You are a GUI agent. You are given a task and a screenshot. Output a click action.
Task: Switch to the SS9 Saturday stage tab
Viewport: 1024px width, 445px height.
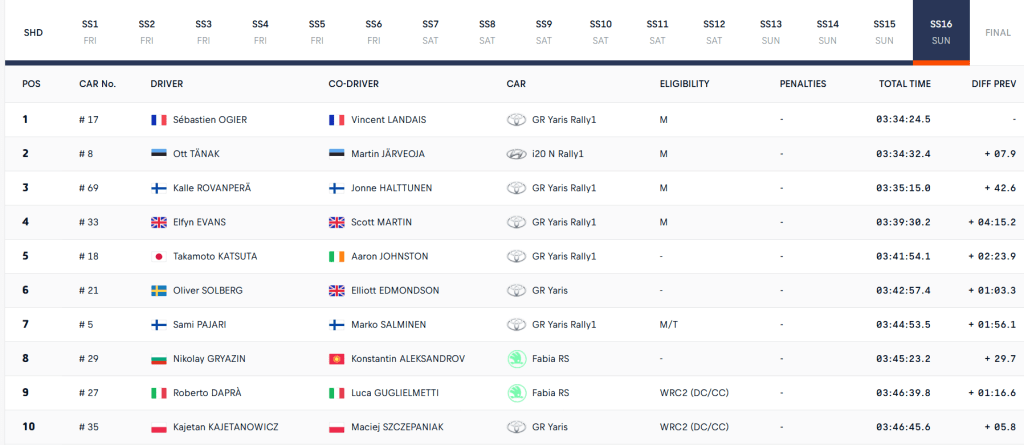coord(544,31)
